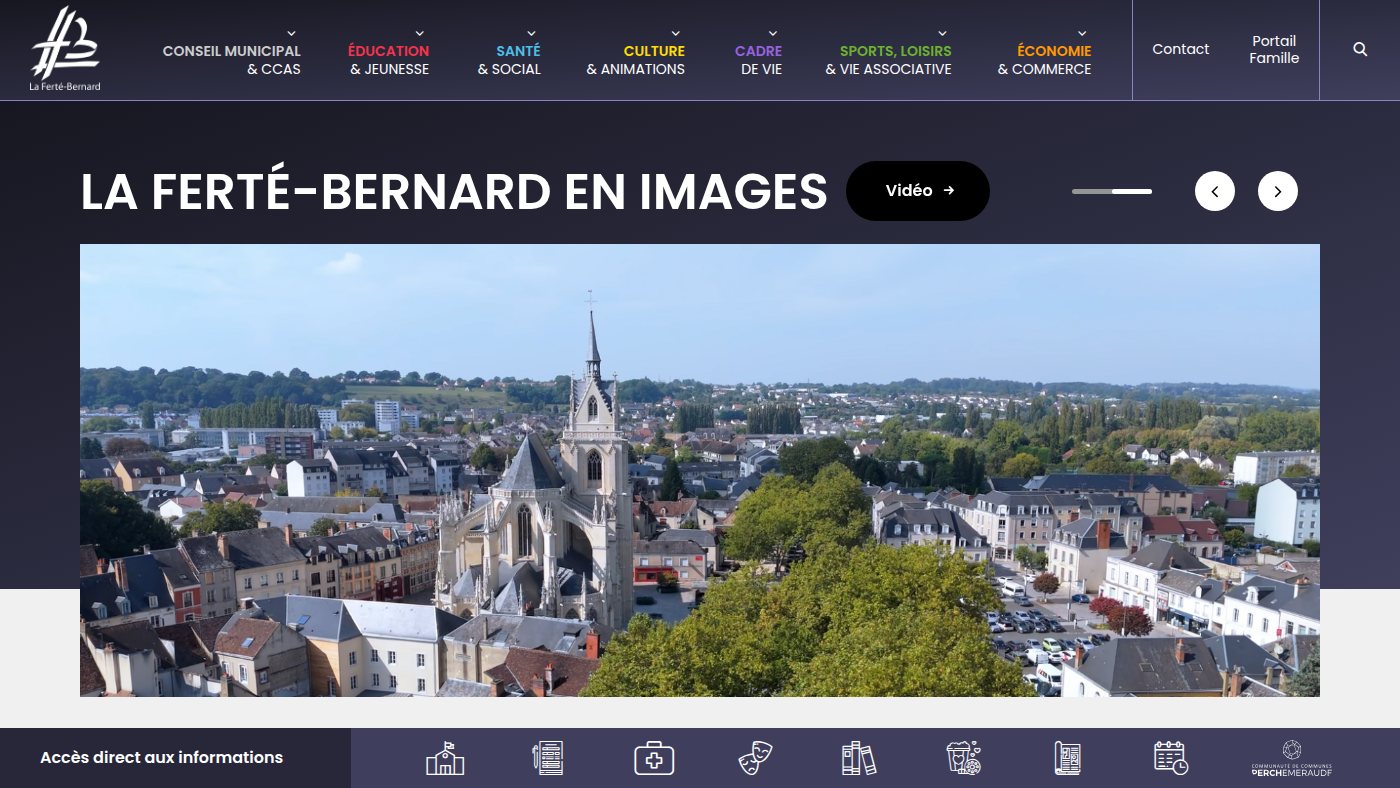Open the search magnifier icon

click(1360, 49)
